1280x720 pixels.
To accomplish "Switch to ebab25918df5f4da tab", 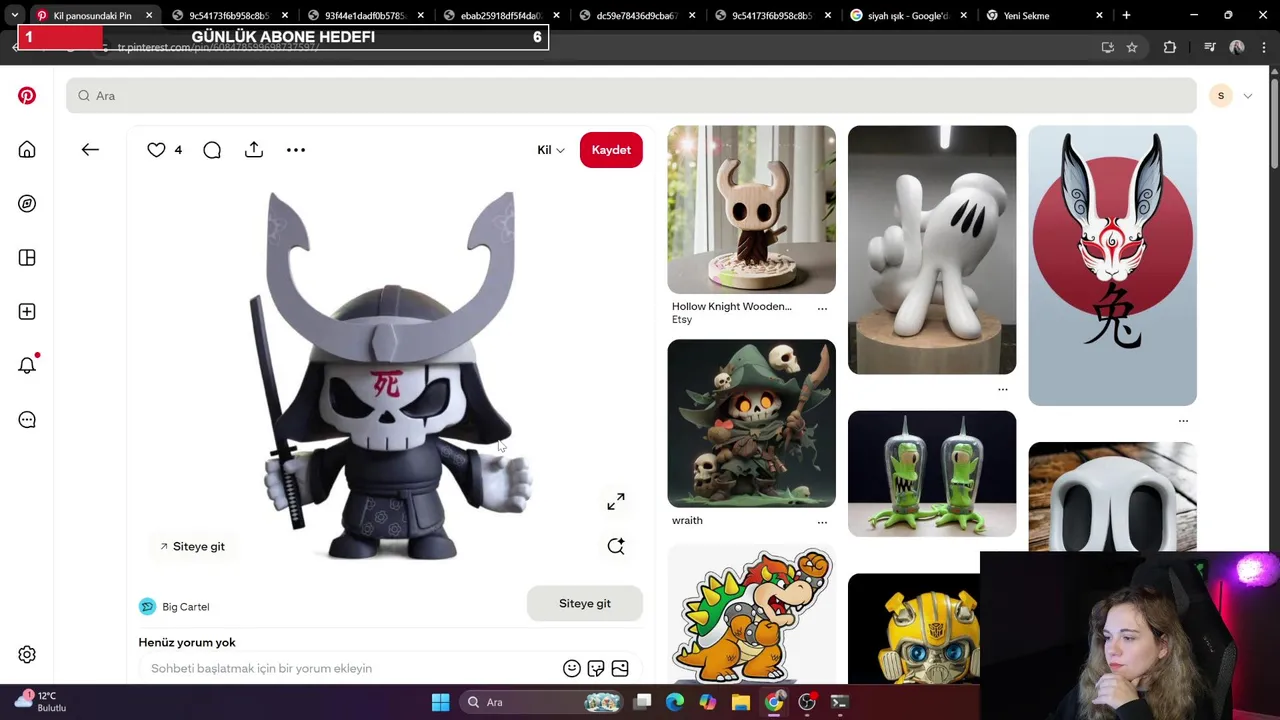I will click(500, 16).
